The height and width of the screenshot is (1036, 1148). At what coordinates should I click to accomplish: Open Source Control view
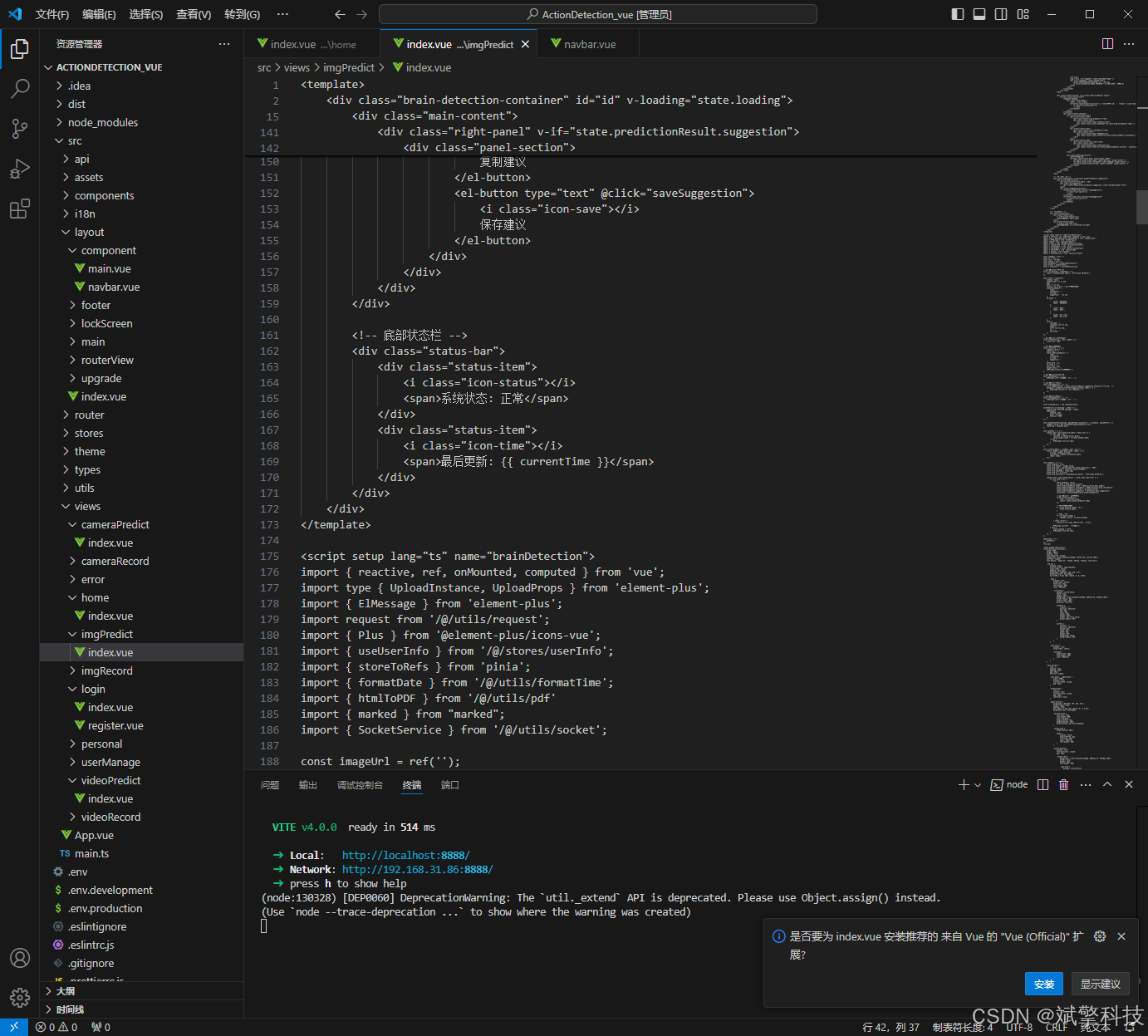click(20, 128)
